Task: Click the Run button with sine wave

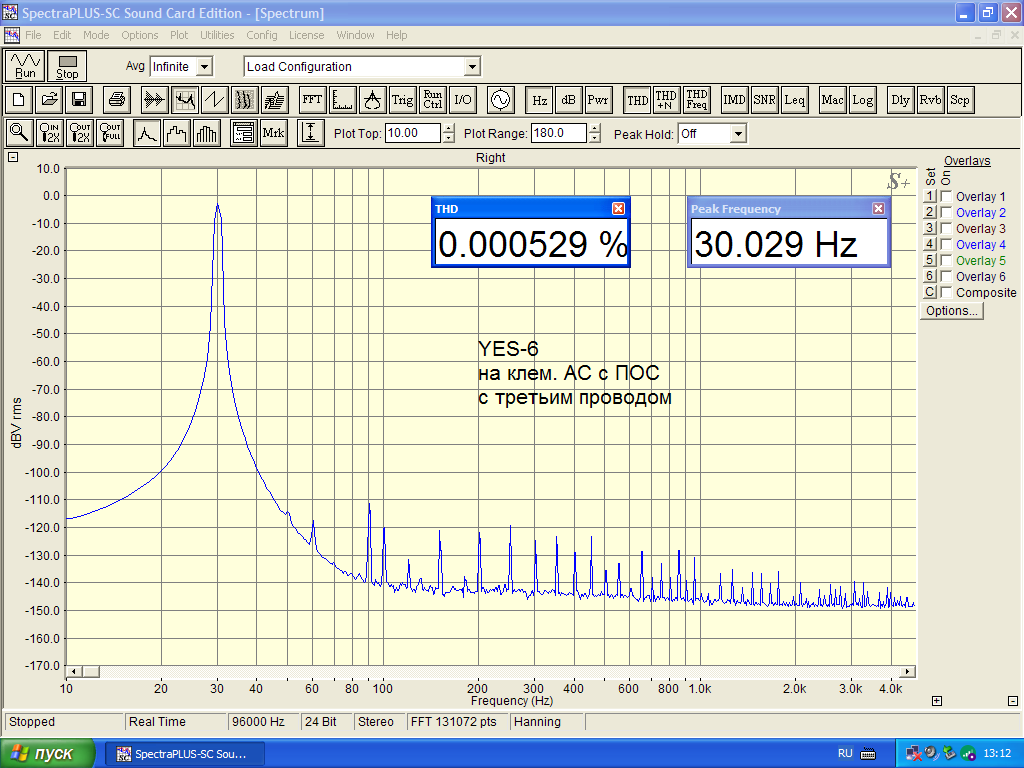Action: 26,66
